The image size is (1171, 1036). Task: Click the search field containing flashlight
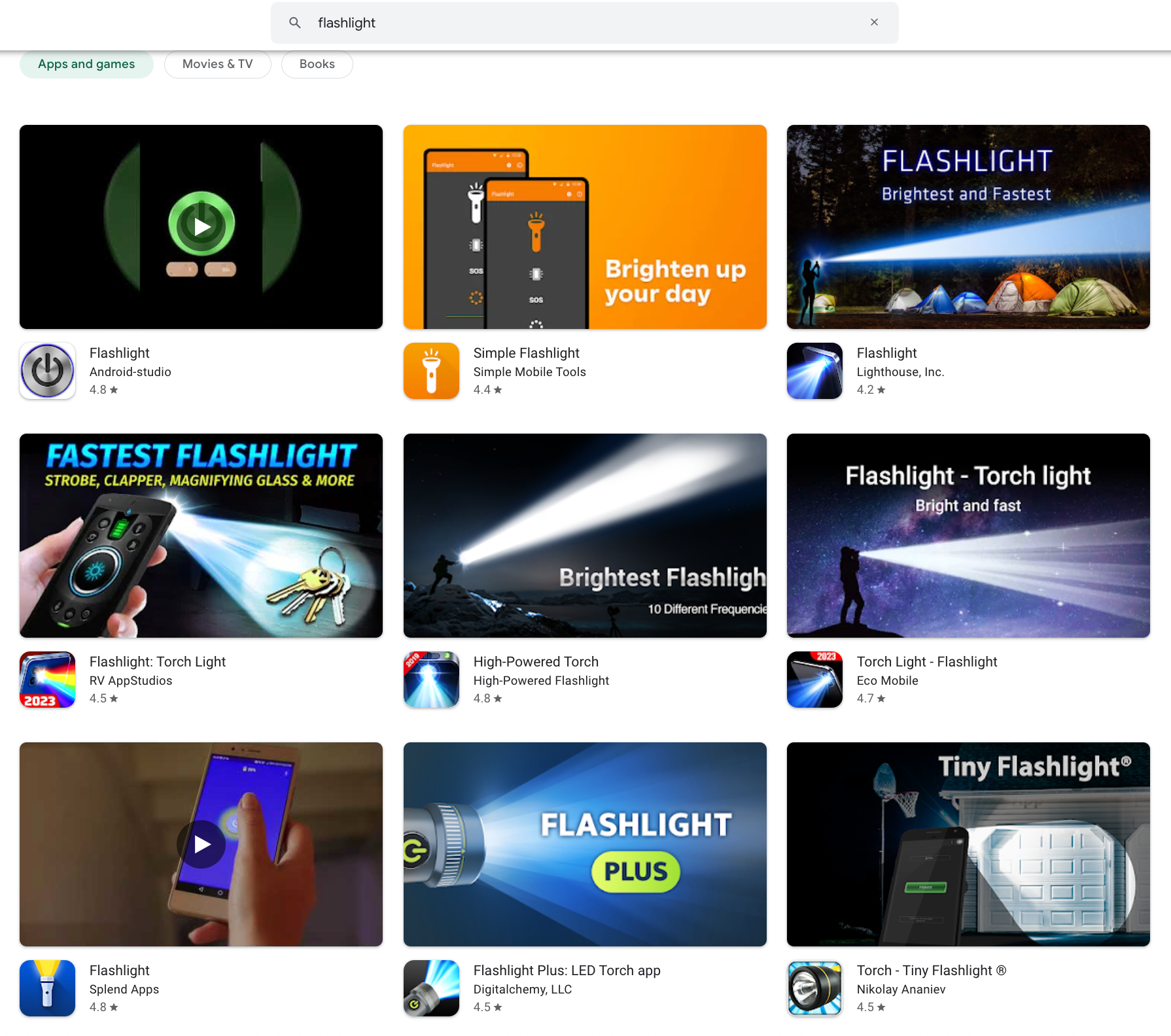pyautogui.click(x=584, y=23)
